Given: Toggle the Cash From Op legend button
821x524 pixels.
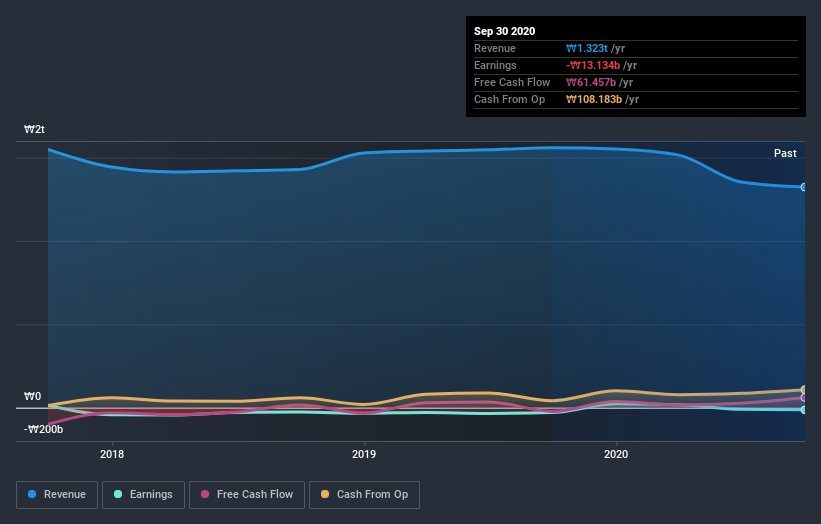Looking at the screenshot, I should pos(364,495).
